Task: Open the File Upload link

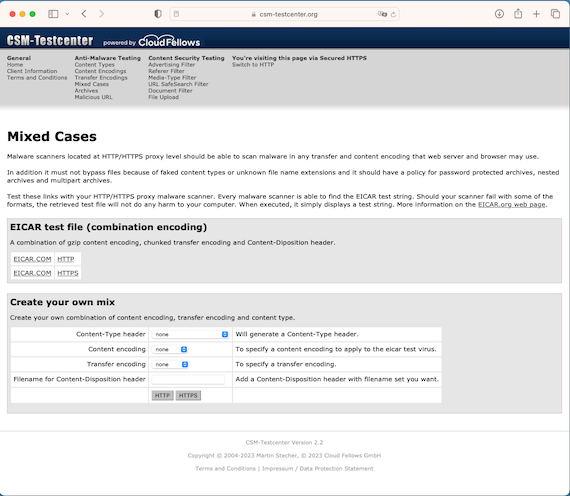Action: pyautogui.click(x=163, y=97)
